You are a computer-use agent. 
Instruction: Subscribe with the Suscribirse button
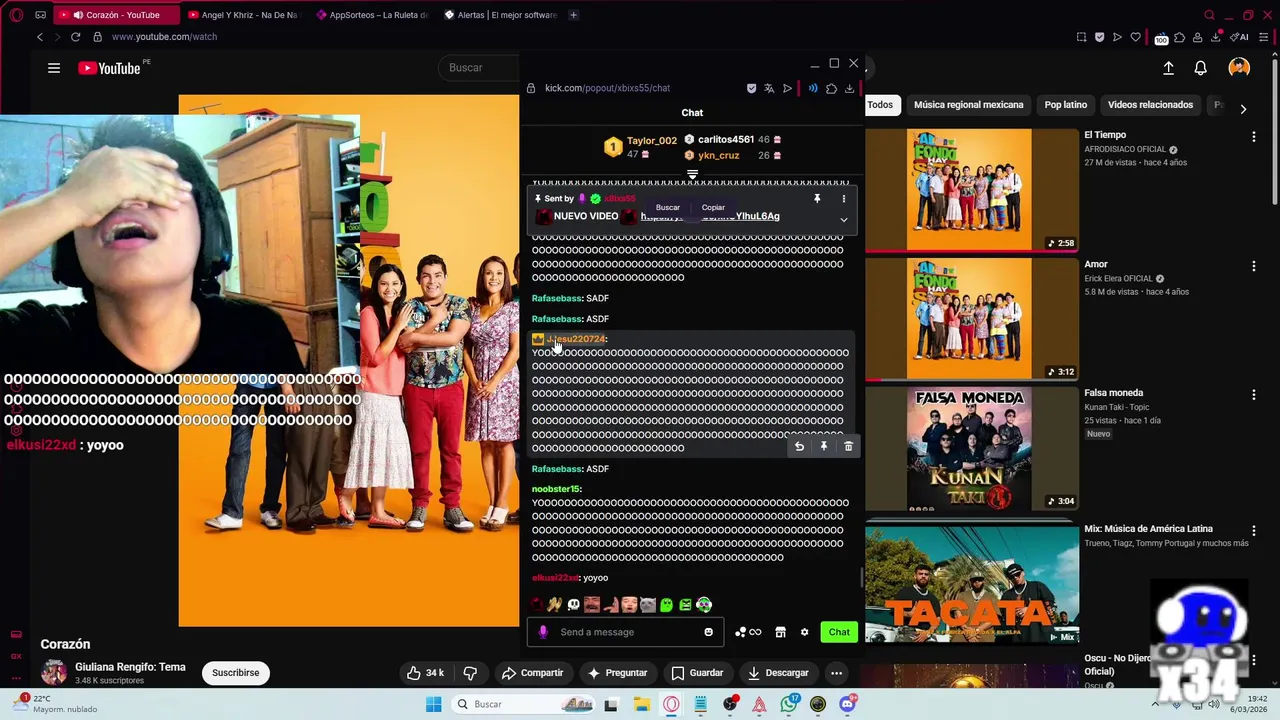click(235, 673)
